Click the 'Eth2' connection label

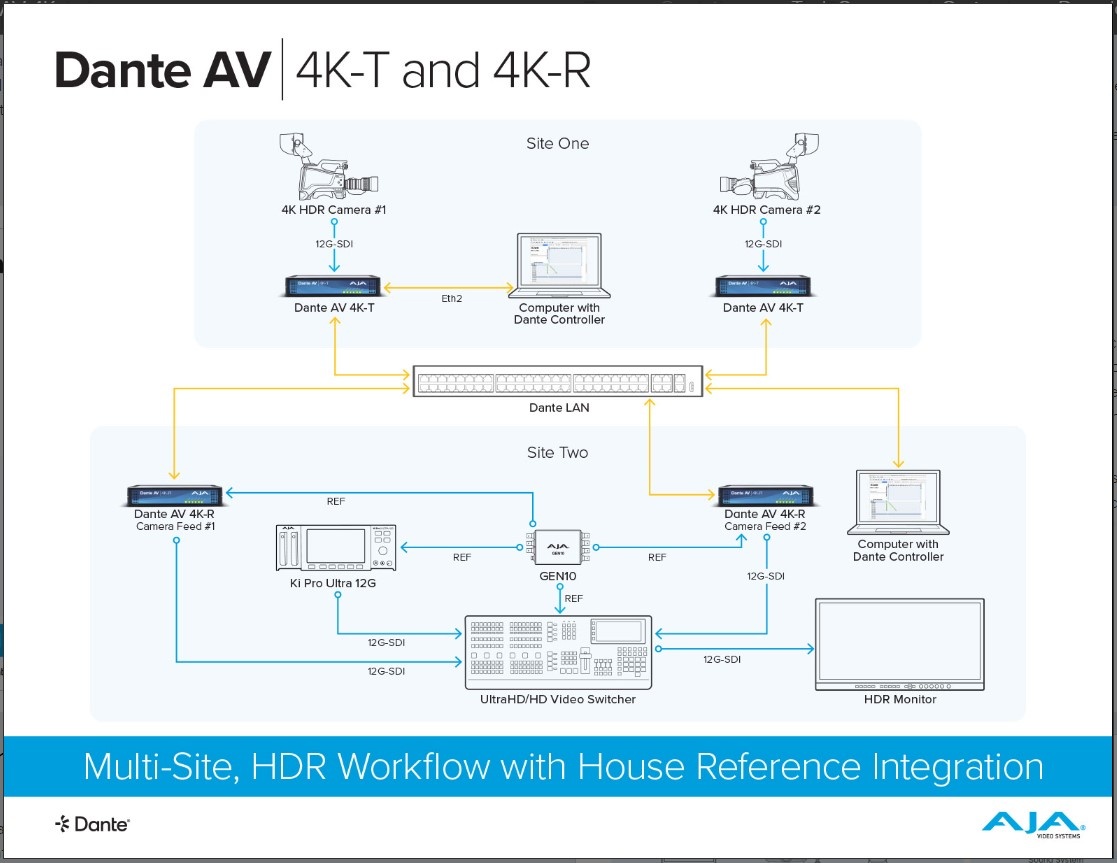(x=452, y=299)
